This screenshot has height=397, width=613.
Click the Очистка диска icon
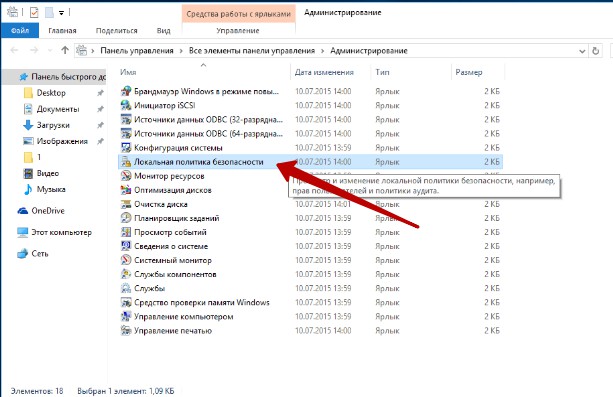[126, 204]
